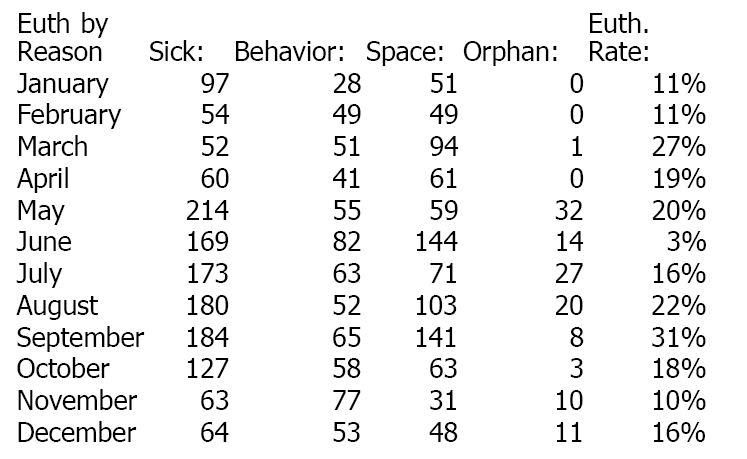747x459 pixels.
Task: Select the Orphan column header
Action: coord(511,51)
